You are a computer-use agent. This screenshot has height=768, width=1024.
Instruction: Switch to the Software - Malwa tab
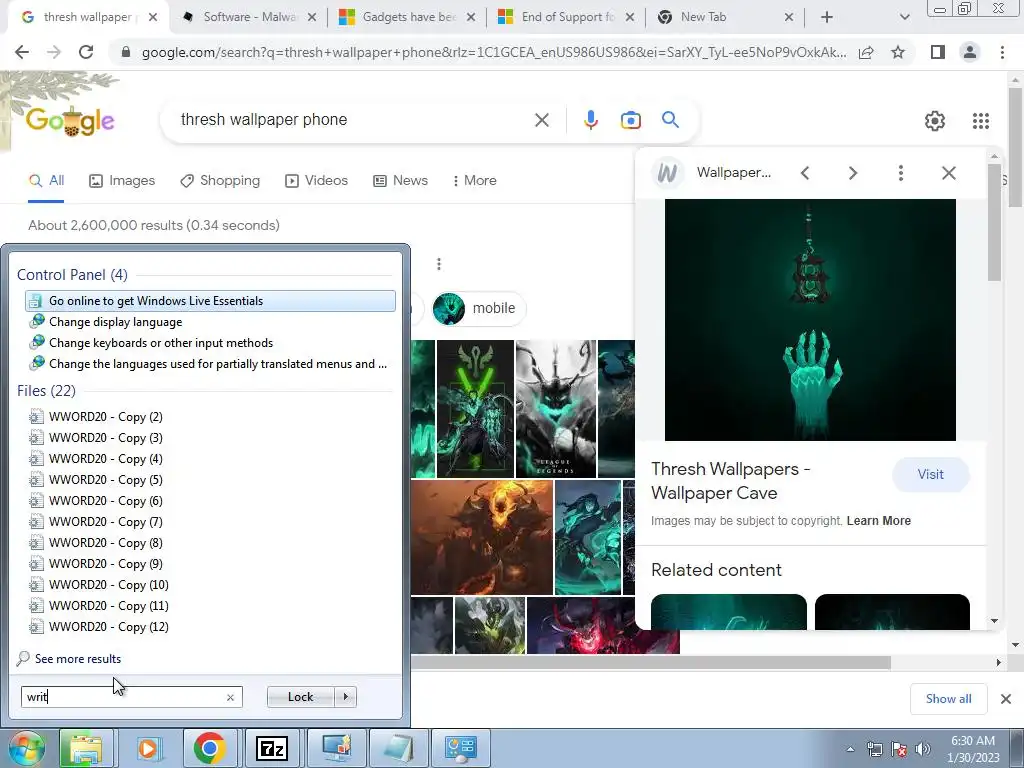248,17
